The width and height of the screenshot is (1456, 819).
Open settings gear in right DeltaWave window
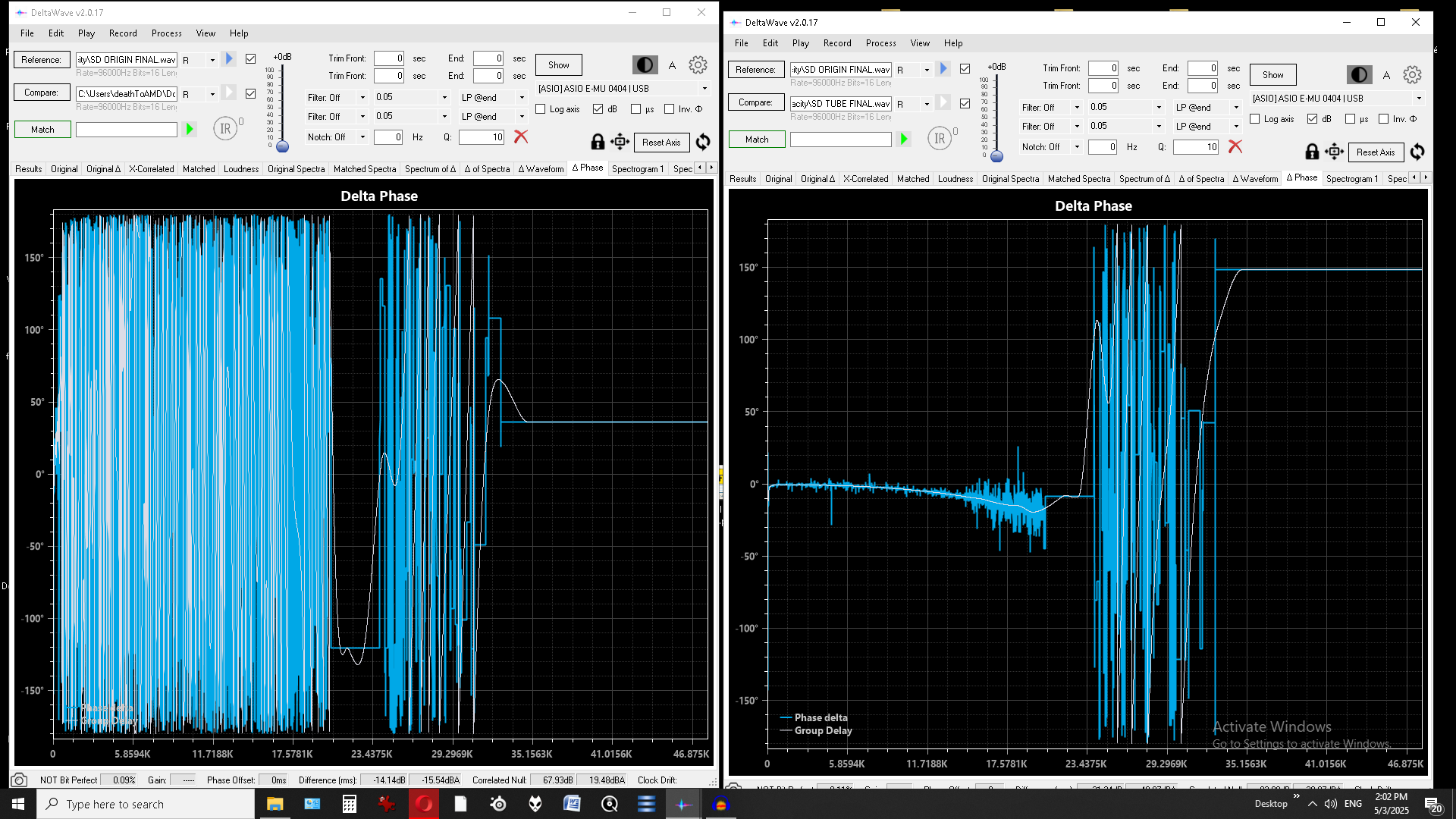(1412, 75)
